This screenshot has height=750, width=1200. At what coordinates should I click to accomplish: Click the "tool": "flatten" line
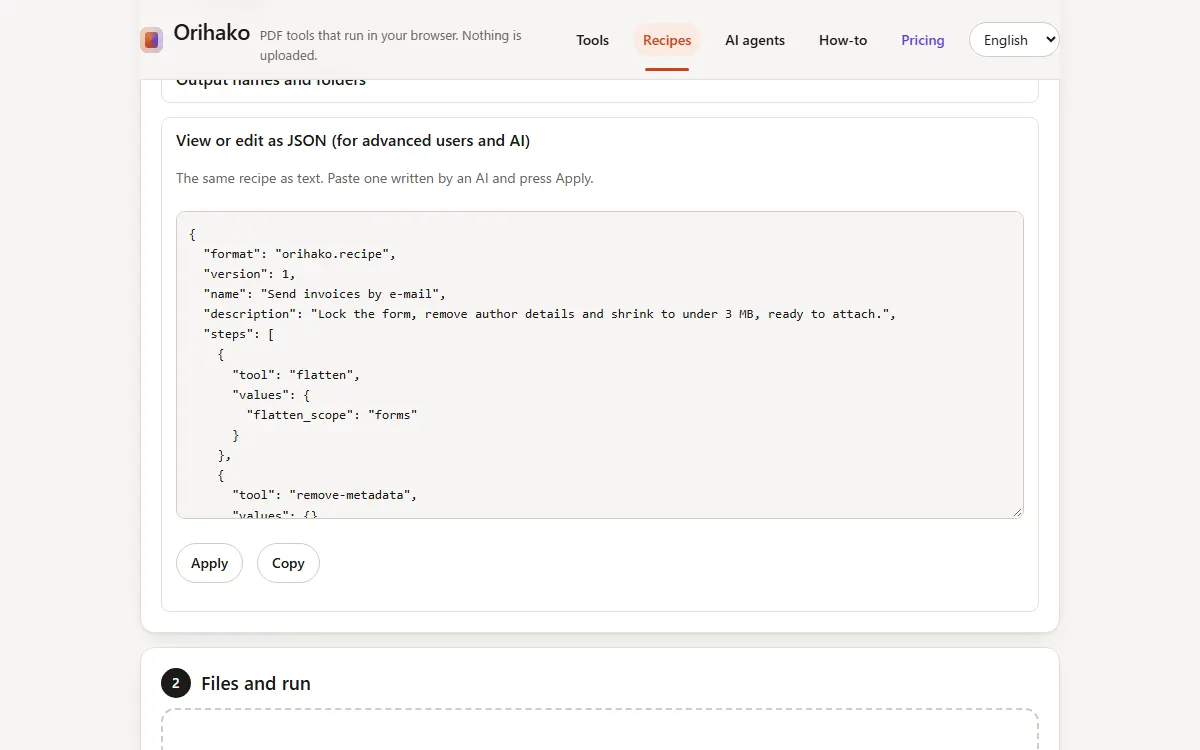pyautogui.click(x=296, y=375)
